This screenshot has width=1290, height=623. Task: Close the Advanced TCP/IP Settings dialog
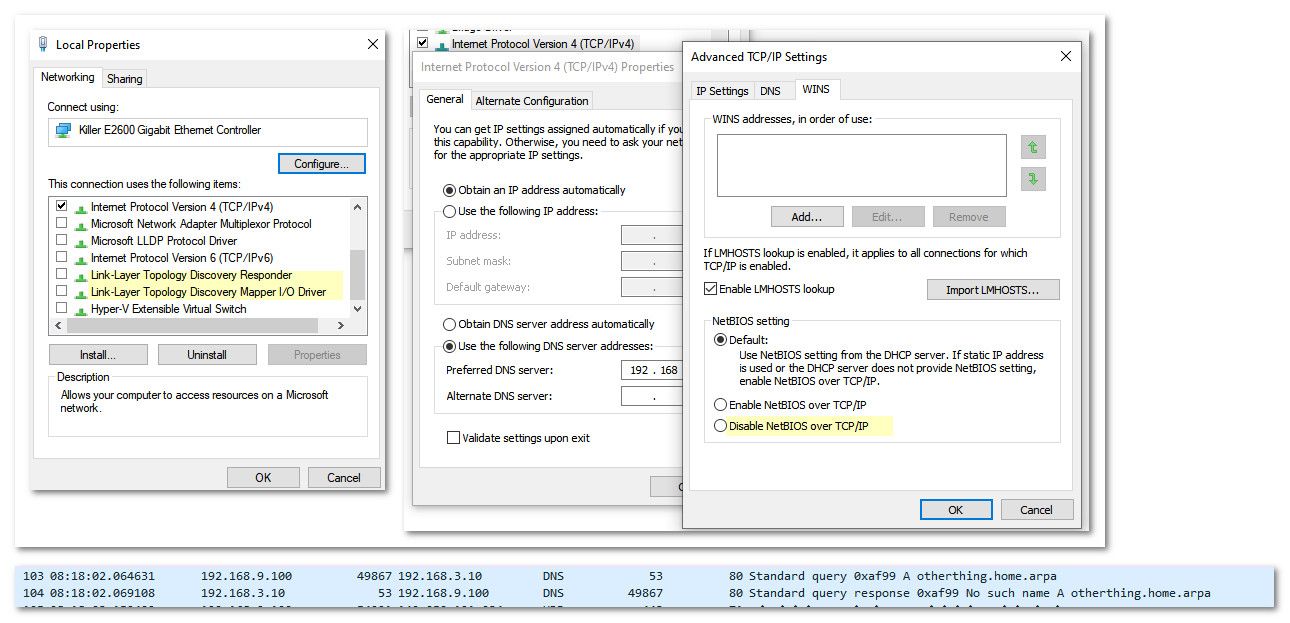pos(1066,57)
